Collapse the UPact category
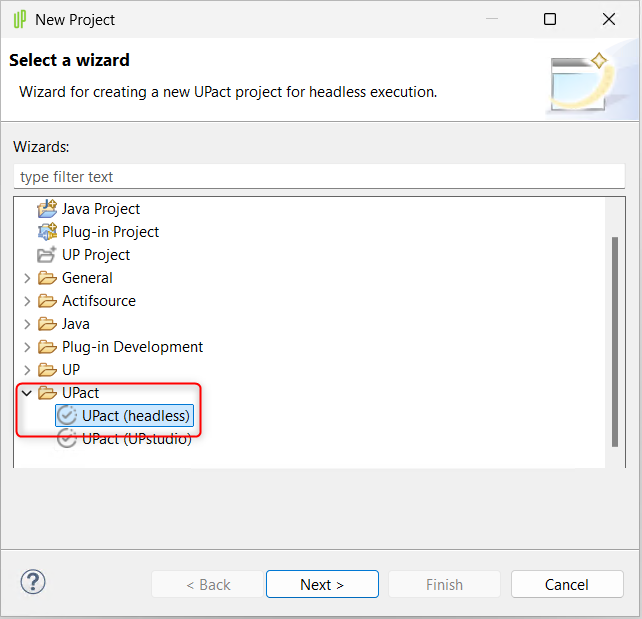The width and height of the screenshot is (642, 619). [27, 393]
